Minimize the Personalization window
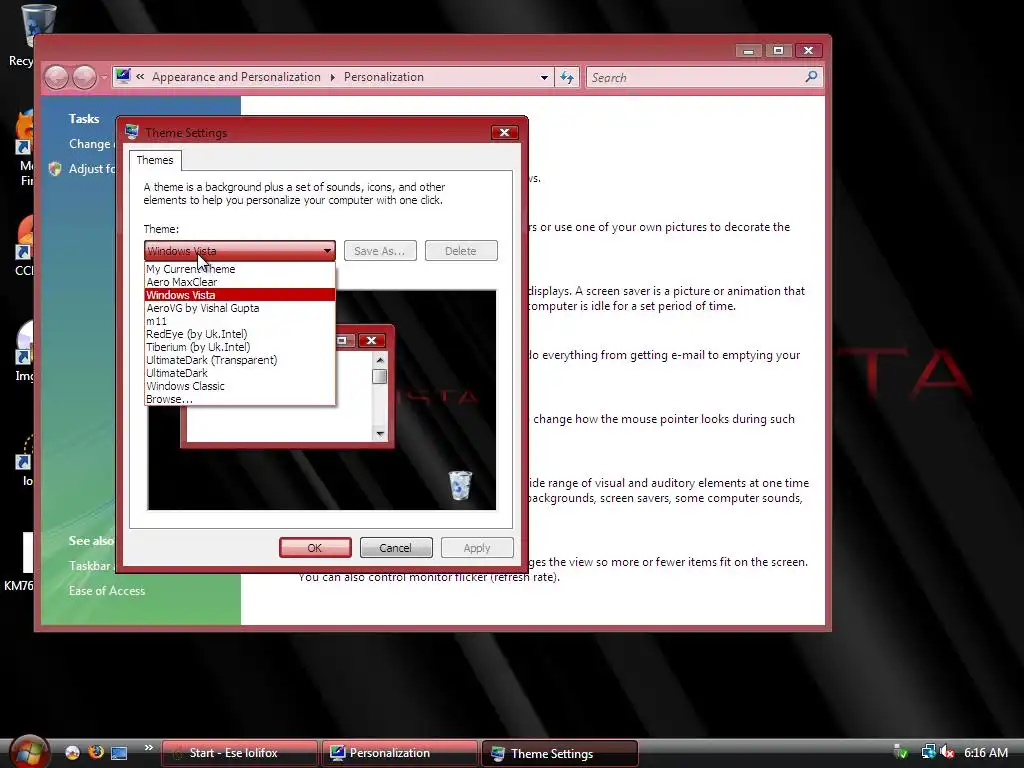This screenshot has width=1024, height=768. [748, 50]
